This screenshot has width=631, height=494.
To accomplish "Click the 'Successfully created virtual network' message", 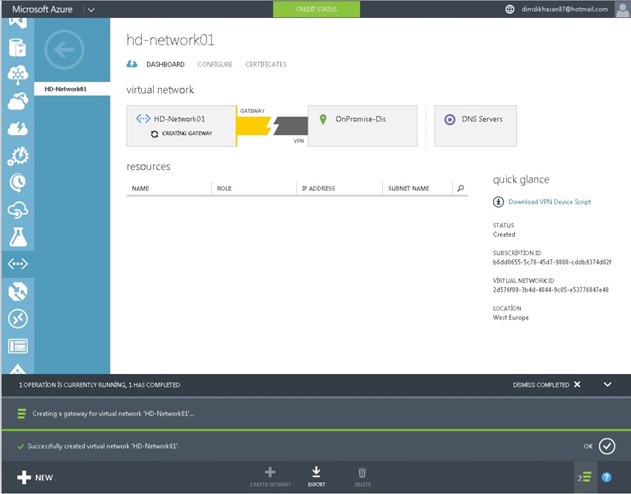I will (103, 446).
